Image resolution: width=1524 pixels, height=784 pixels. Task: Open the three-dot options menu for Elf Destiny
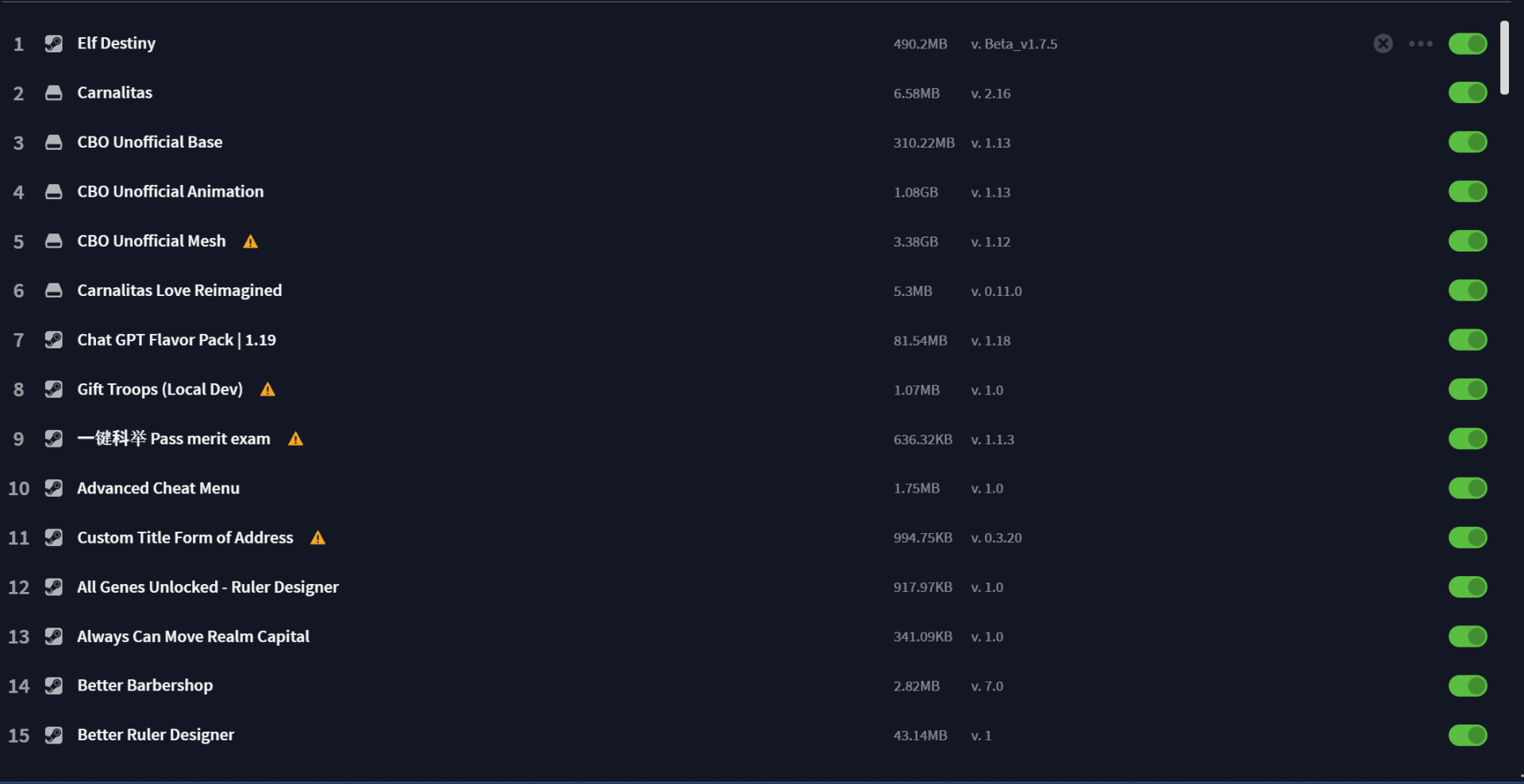[x=1421, y=44]
